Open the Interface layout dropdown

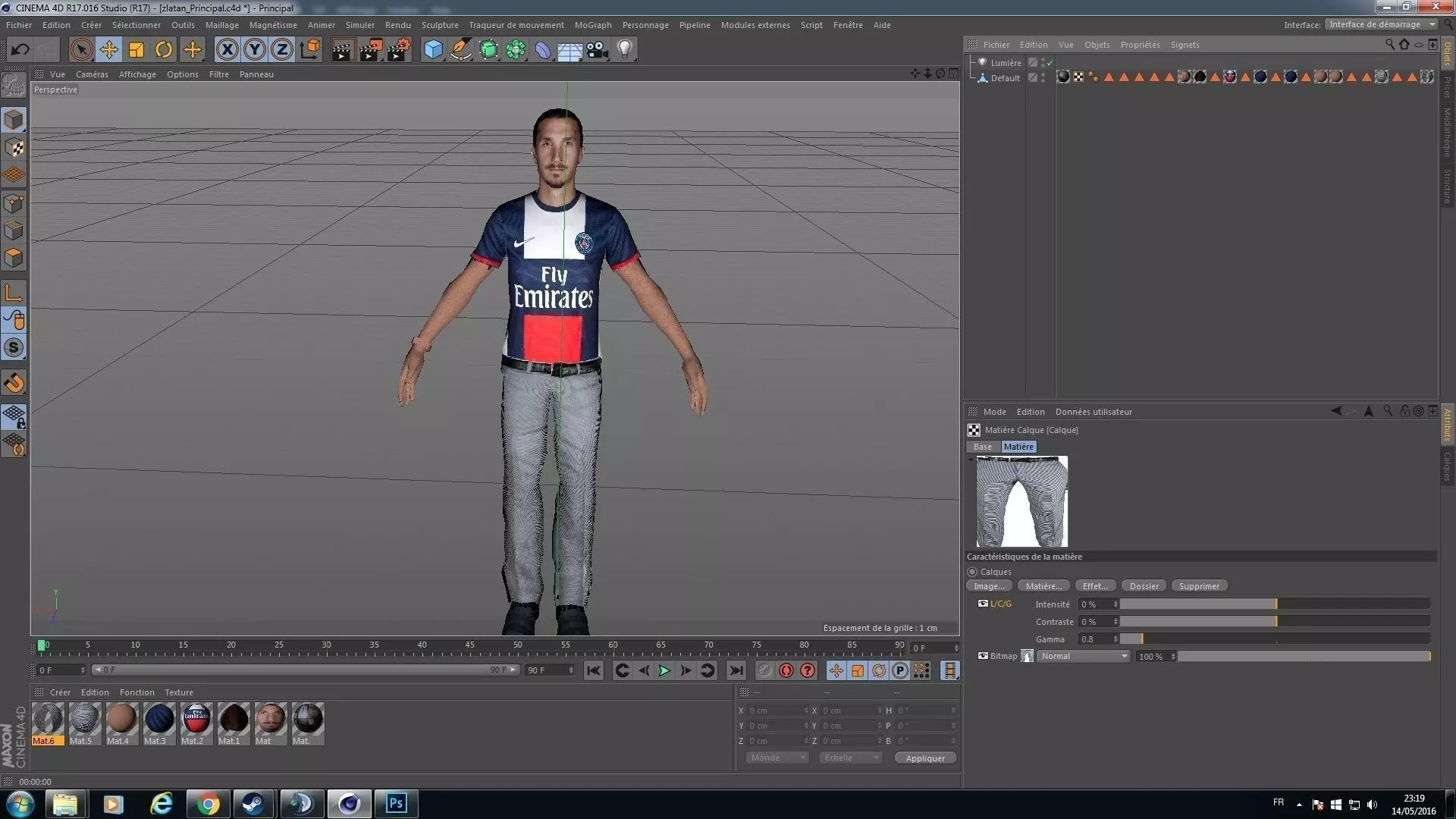click(1382, 24)
